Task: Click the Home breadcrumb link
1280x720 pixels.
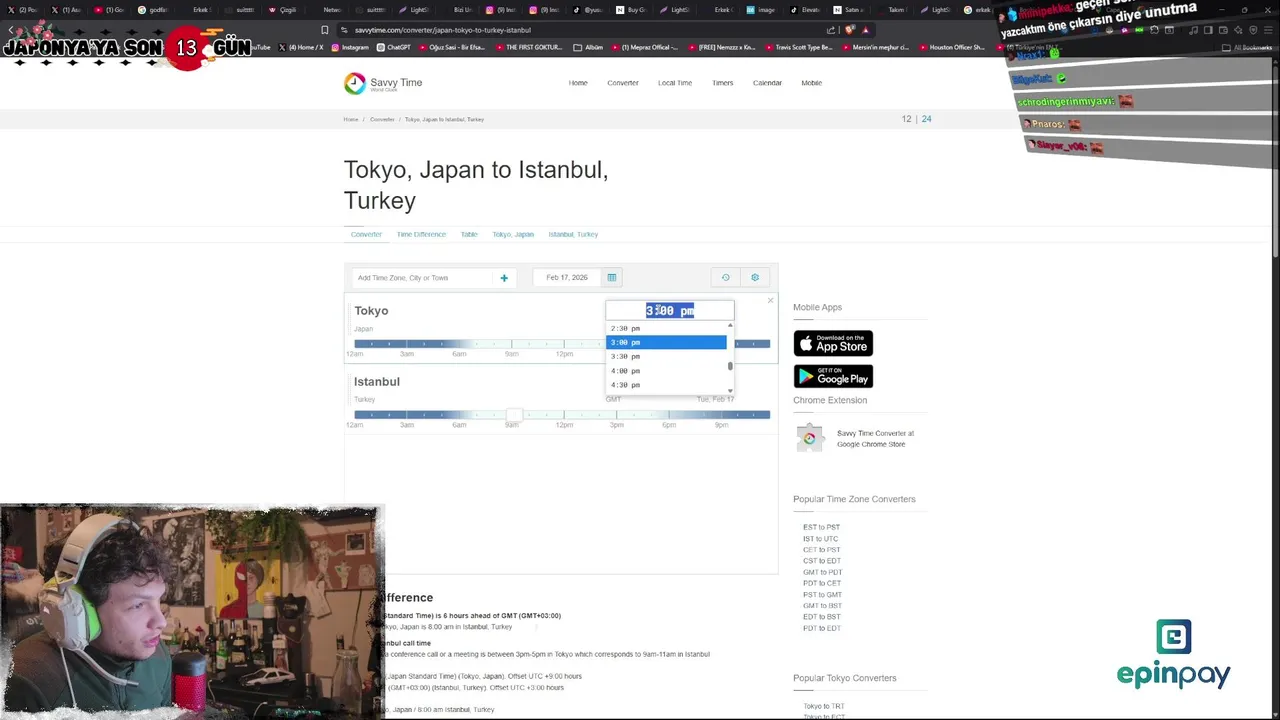Action: click(x=351, y=119)
